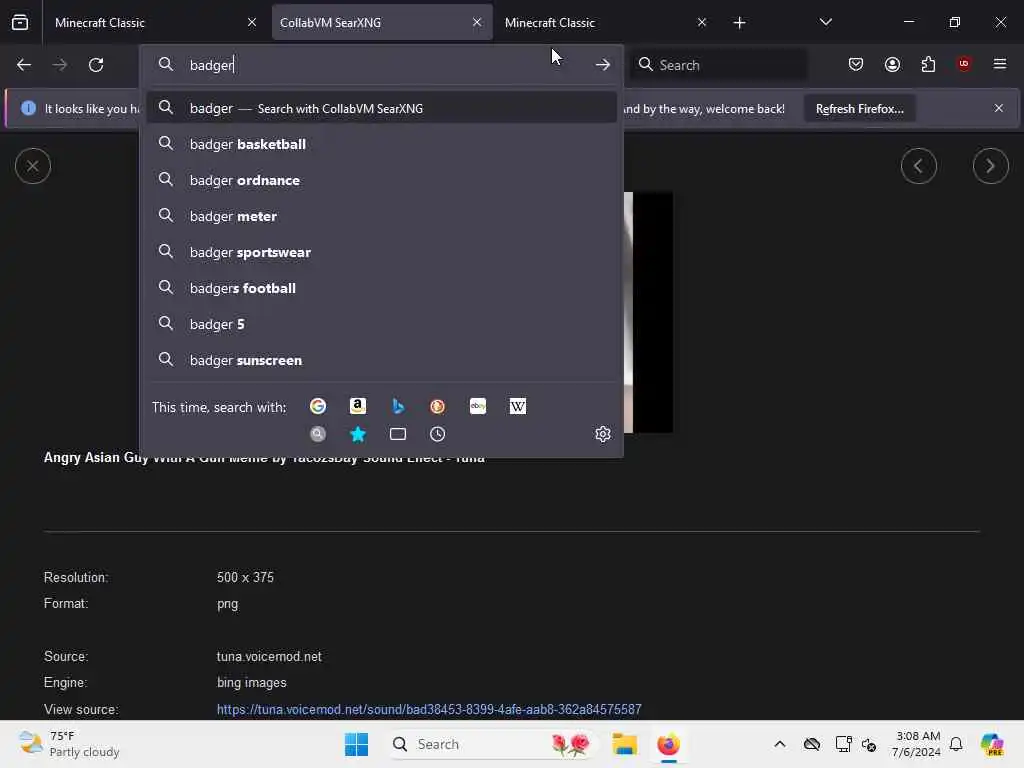Select 'badger 5' suggestion
Viewport: 1024px width, 768px height.
click(382, 324)
